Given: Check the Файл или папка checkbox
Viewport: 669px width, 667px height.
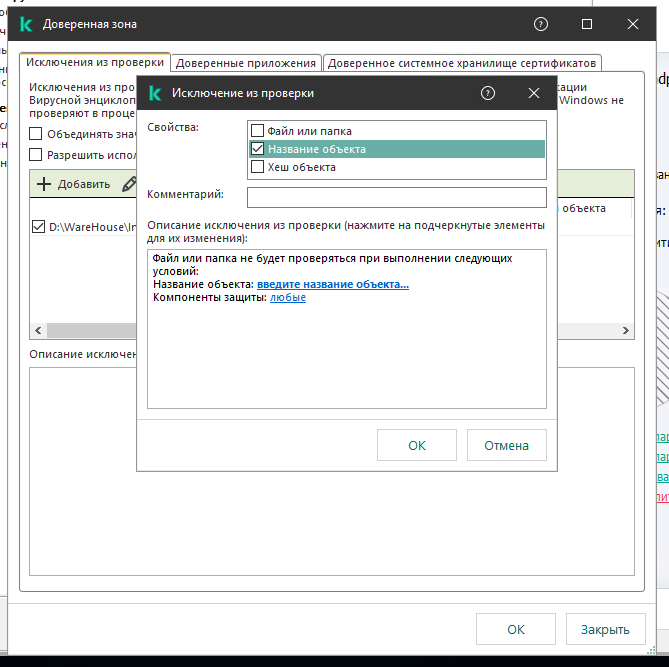Looking at the screenshot, I should (257, 130).
